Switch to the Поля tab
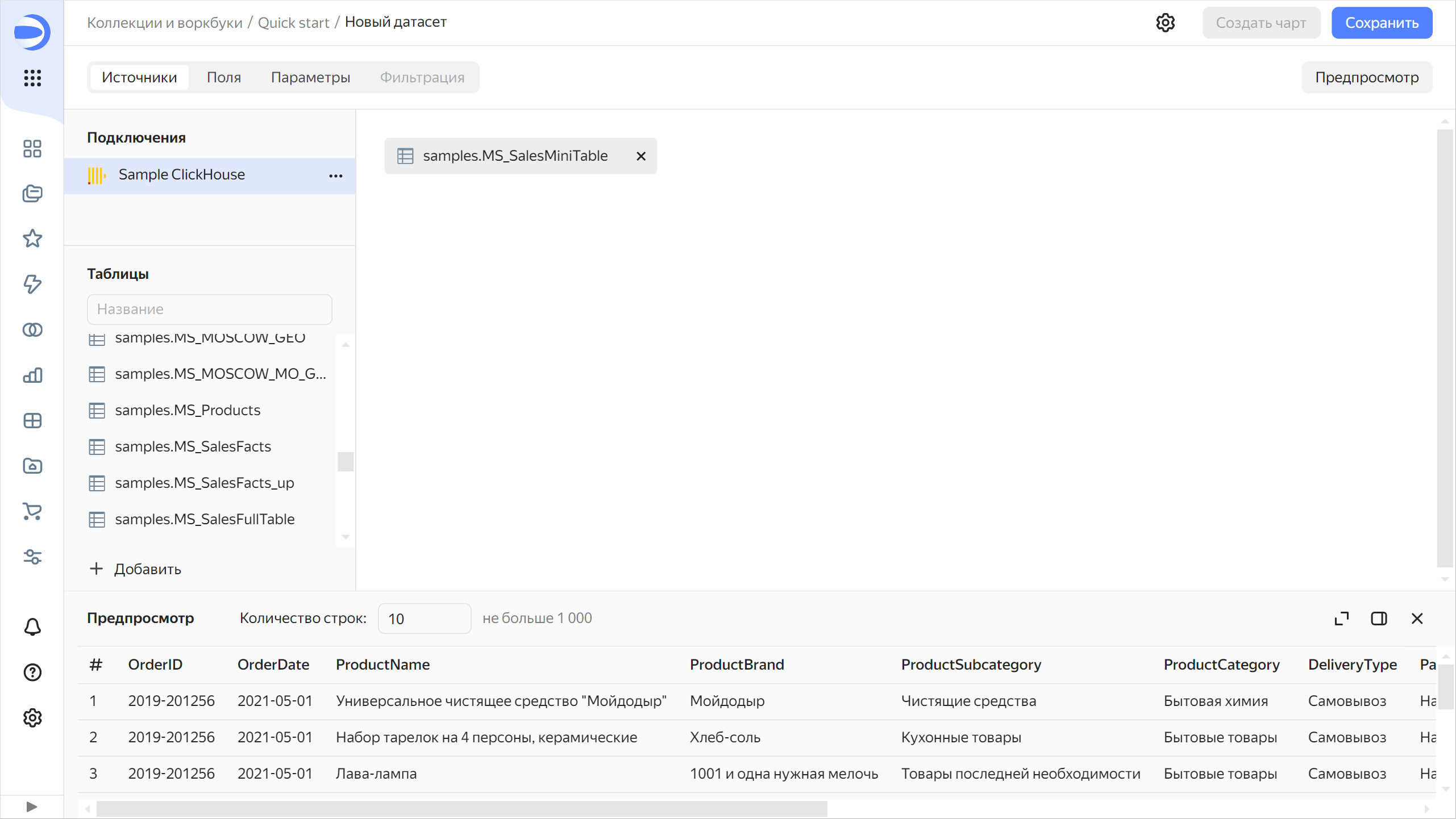 tap(224, 77)
